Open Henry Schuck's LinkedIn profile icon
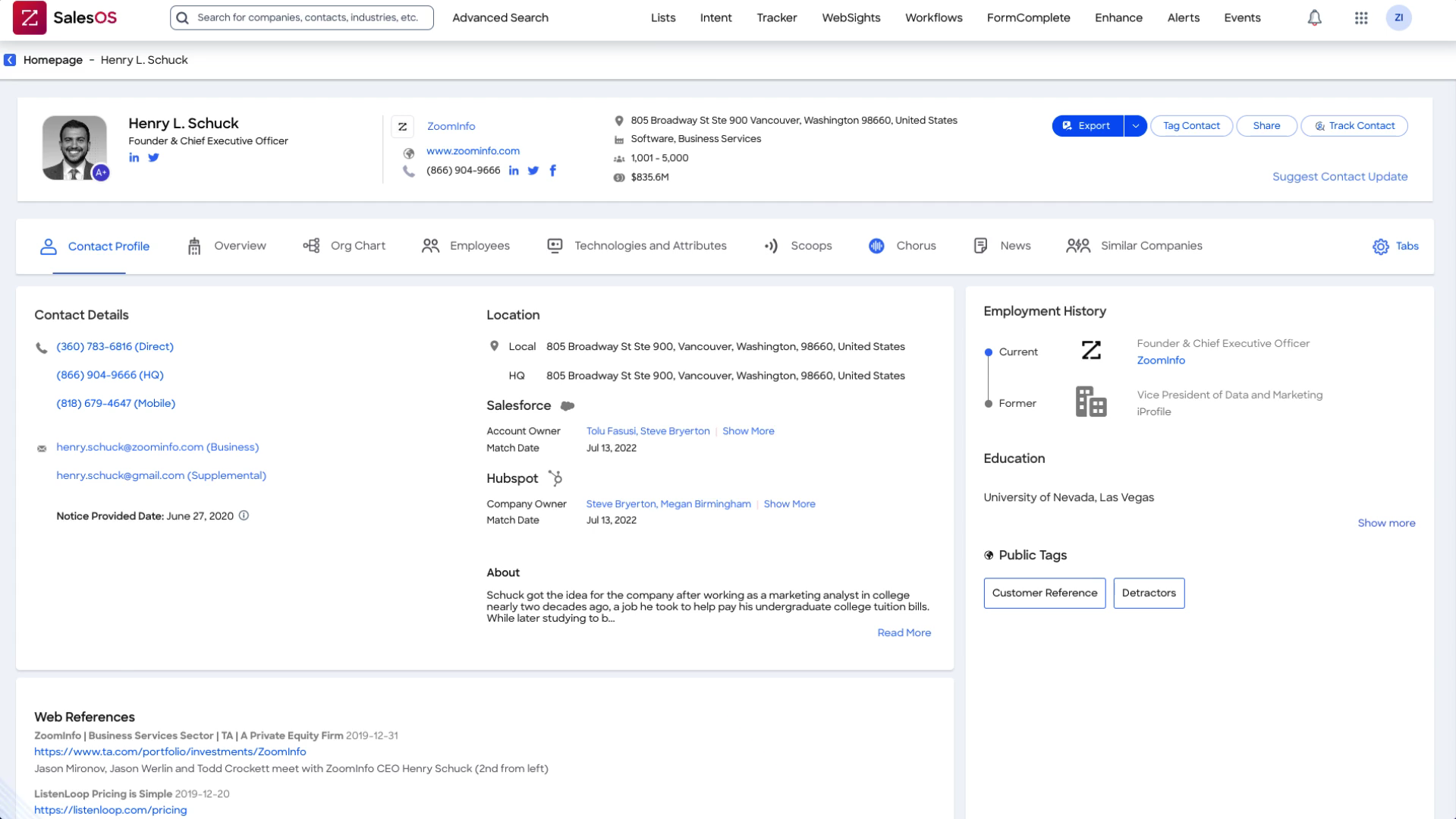 point(134,158)
